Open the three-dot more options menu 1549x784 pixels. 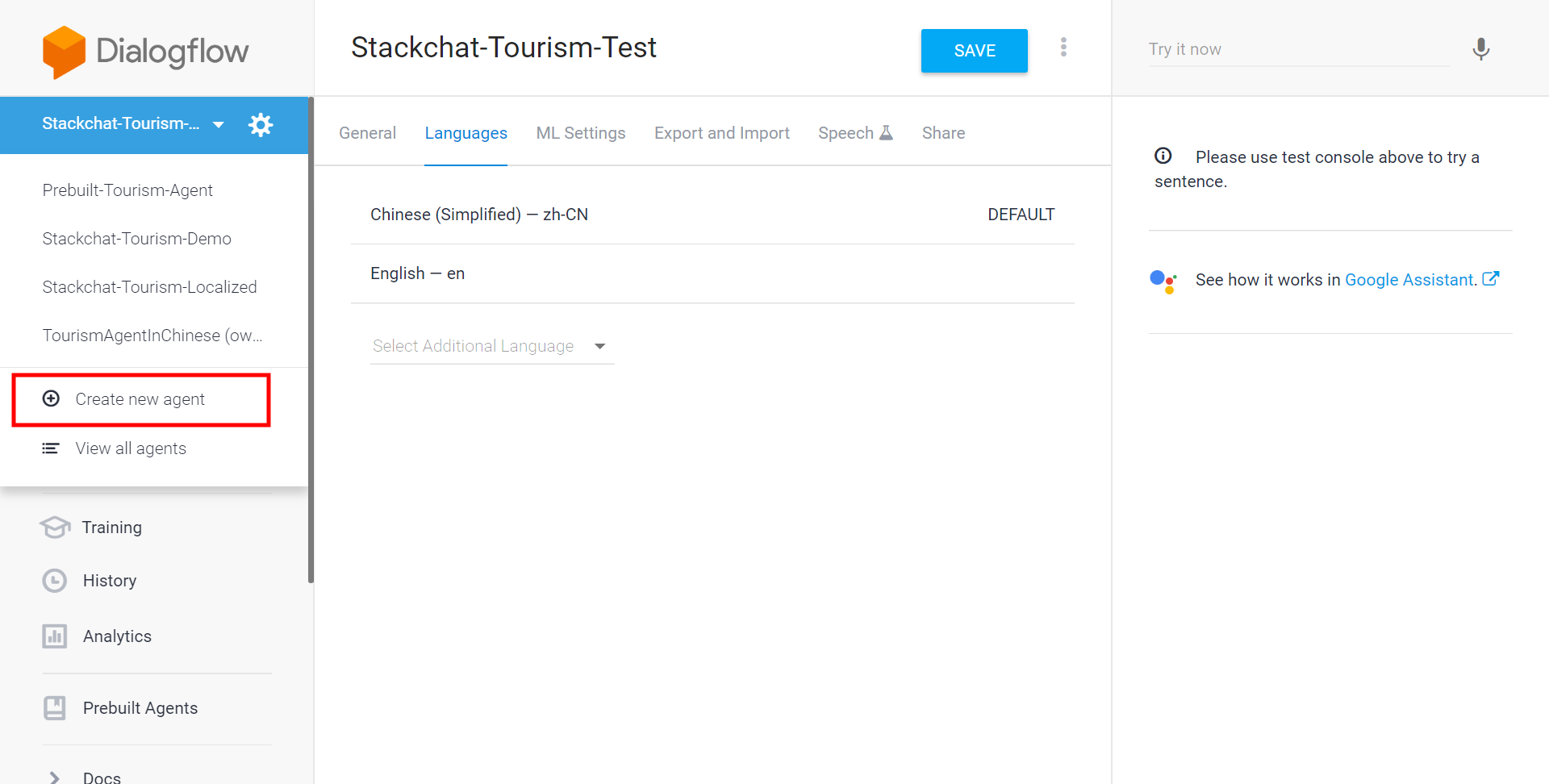point(1063,48)
